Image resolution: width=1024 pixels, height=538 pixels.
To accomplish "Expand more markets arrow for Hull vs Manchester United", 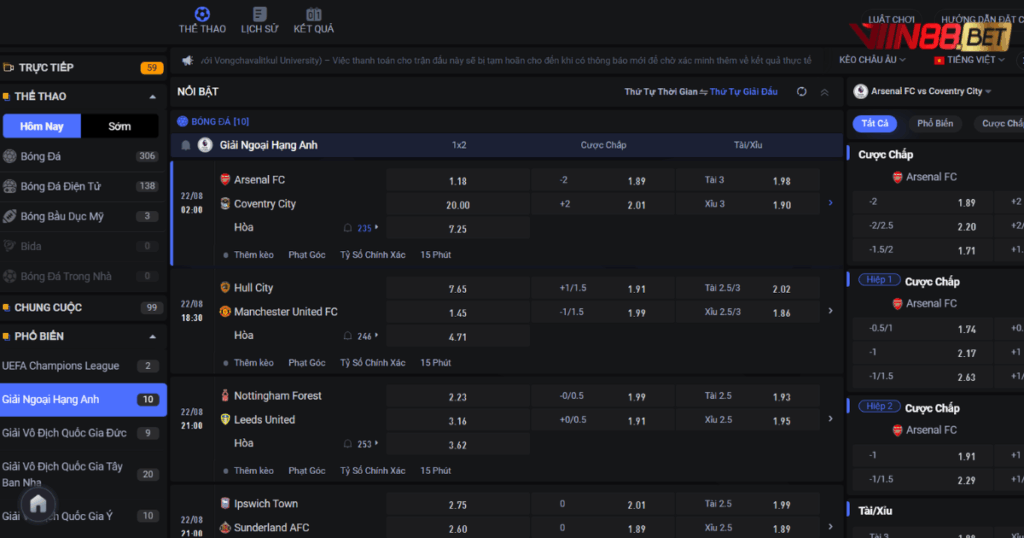I will coord(831,311).
